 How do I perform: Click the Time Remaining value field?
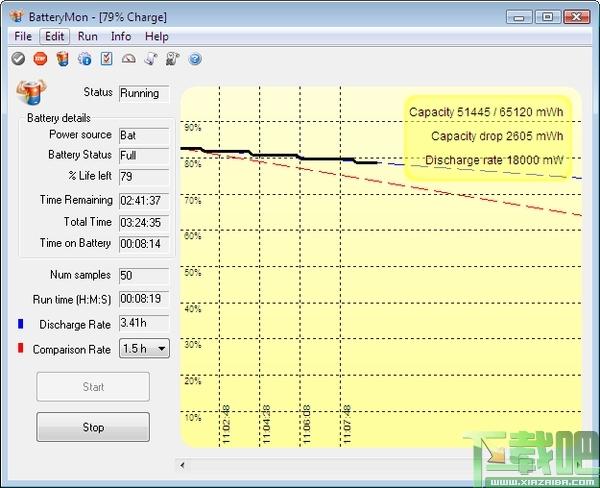point(144,201)
